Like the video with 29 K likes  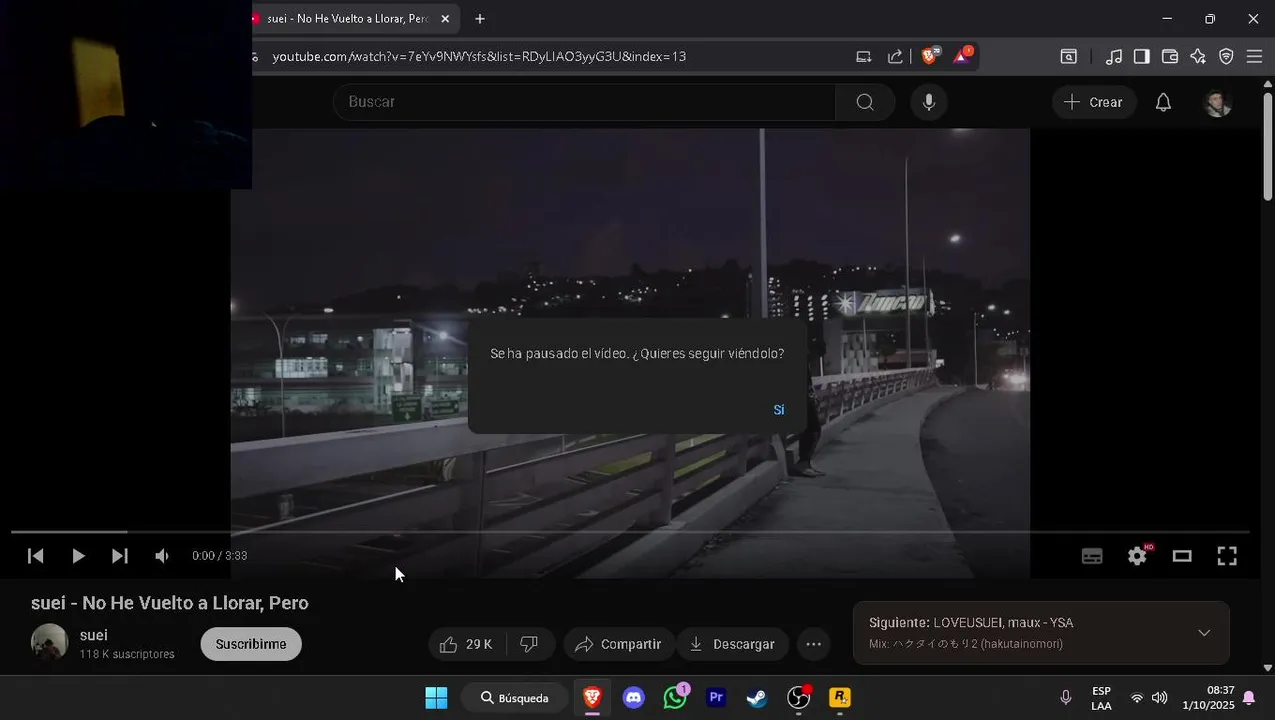(468, 644)
